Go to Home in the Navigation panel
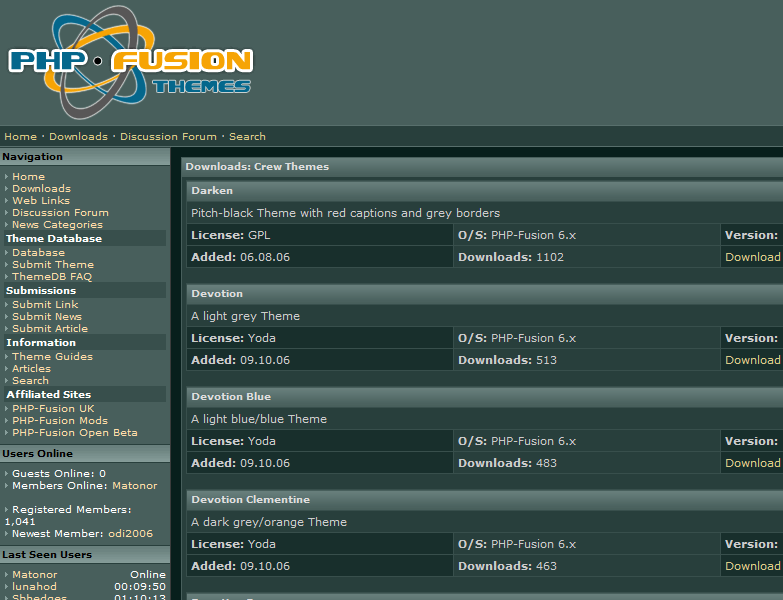Screen dimensions: 783x600 (x=28, y=177)
